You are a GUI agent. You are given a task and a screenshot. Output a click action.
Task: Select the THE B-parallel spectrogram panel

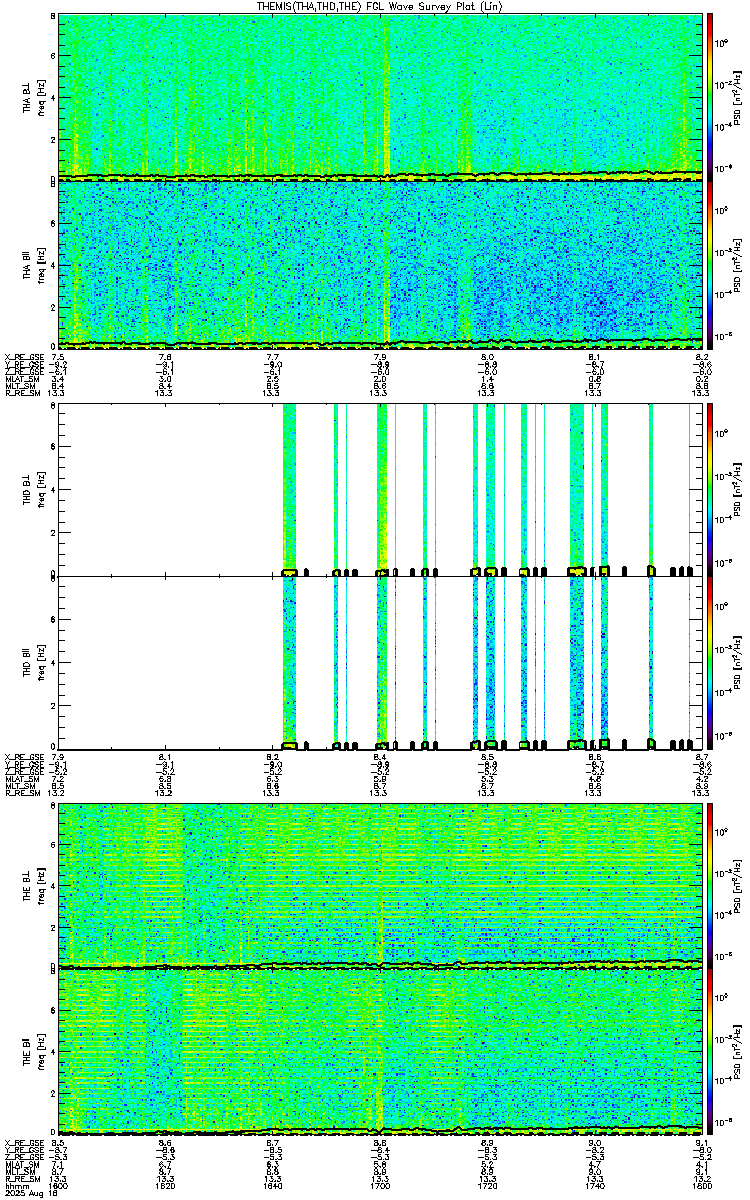coord(380,1051)
